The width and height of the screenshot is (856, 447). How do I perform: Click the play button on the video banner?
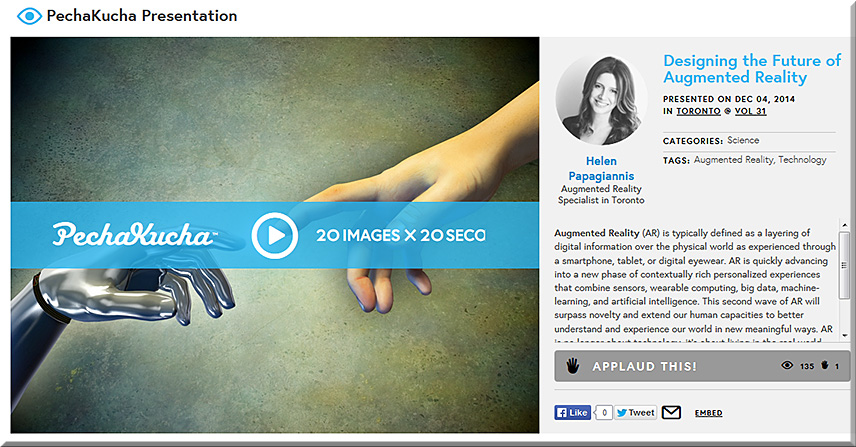[275, 235]
